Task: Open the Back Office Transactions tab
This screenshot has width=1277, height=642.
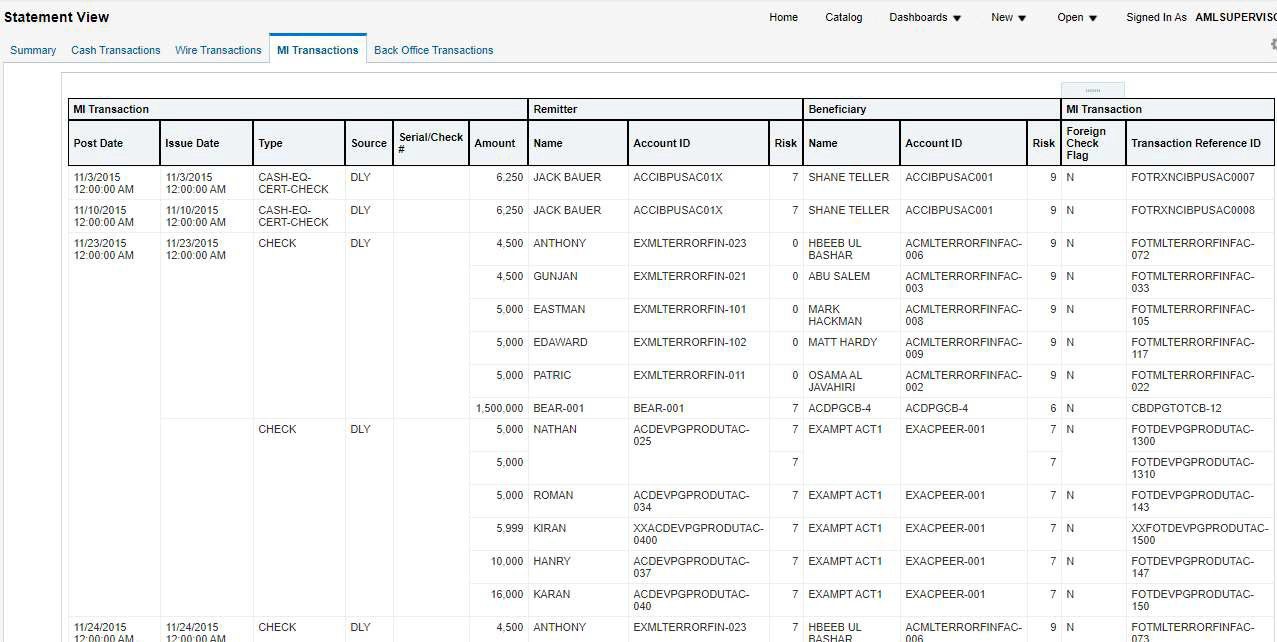Action: [x=433, y=49]
